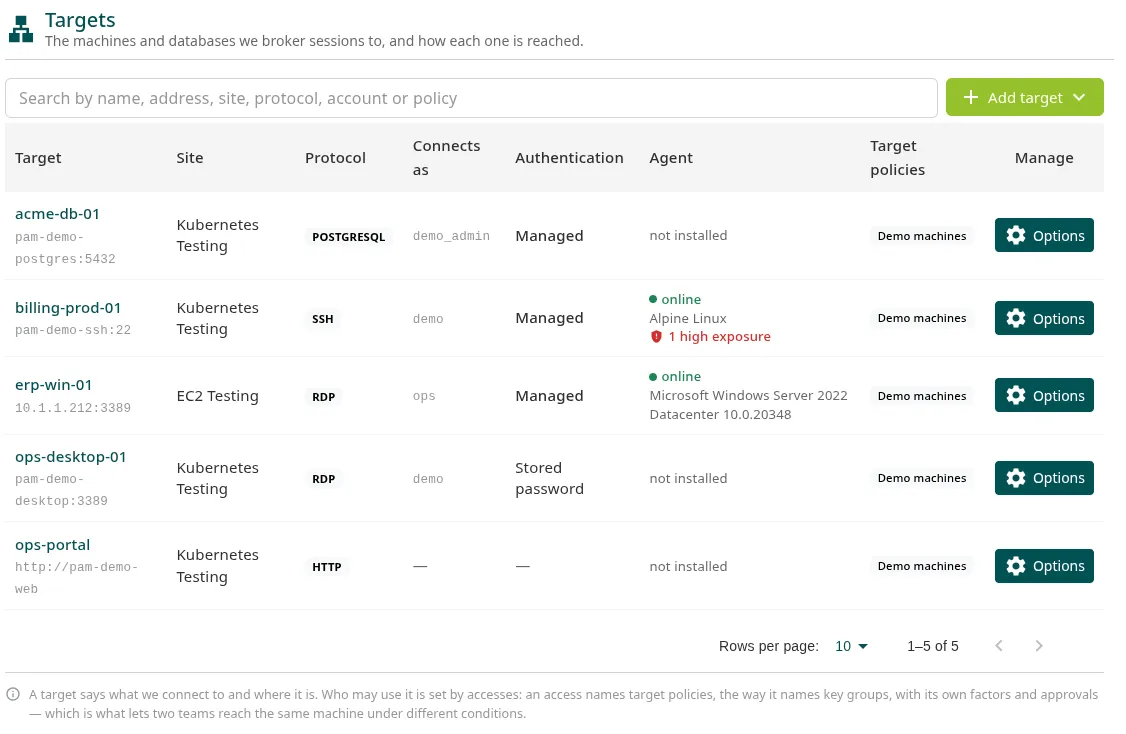Click the Demo machines policy for ops-portal
The width and height of the screenshot is (1126, 734).
pos(922,566)
